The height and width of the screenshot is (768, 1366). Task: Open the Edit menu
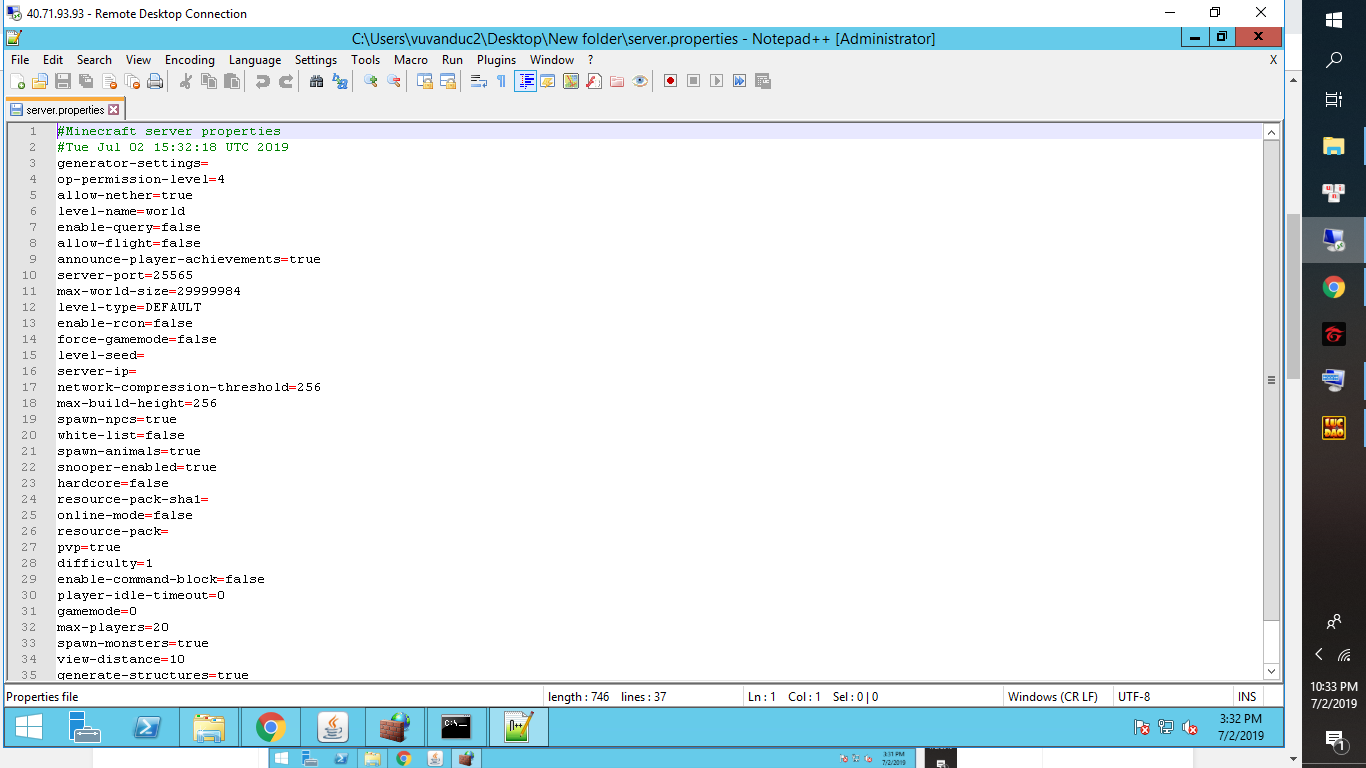pyautogui.click(x=53, y=60)
